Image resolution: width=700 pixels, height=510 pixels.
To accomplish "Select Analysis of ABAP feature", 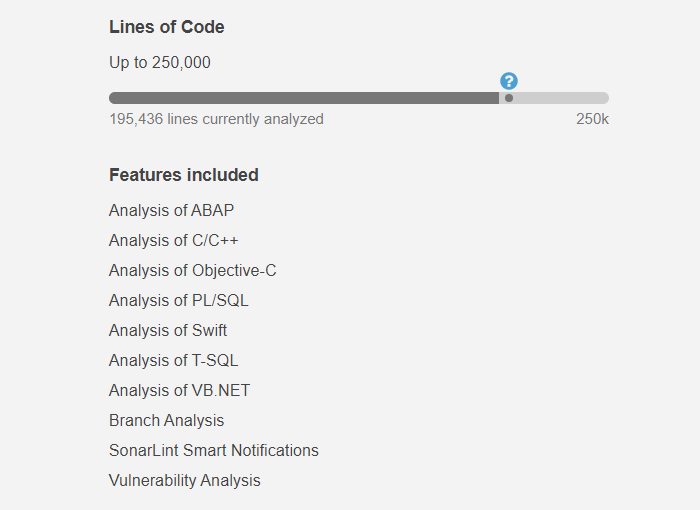I will (x=172, y=210).
